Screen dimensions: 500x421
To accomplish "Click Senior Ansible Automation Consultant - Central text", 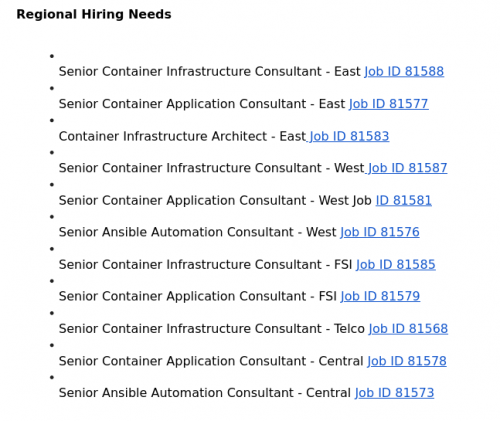I will (x=205, y=393).
